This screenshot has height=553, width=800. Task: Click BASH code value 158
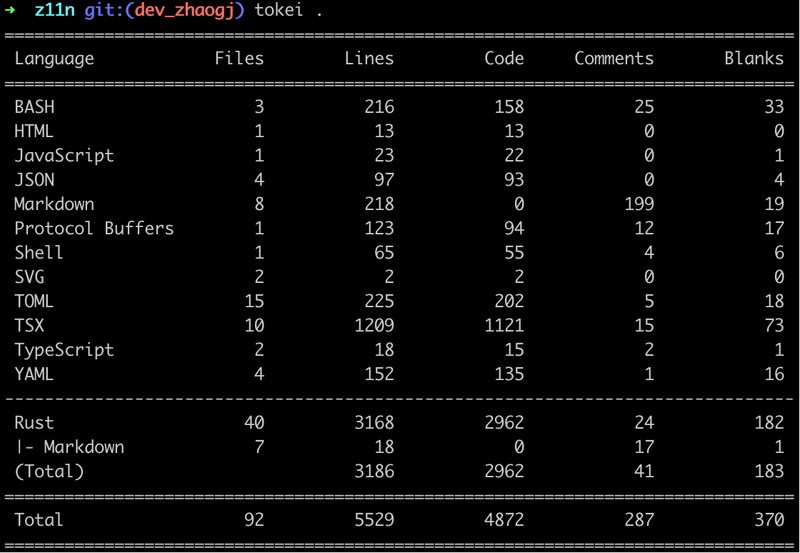click(x=509, y=107)
